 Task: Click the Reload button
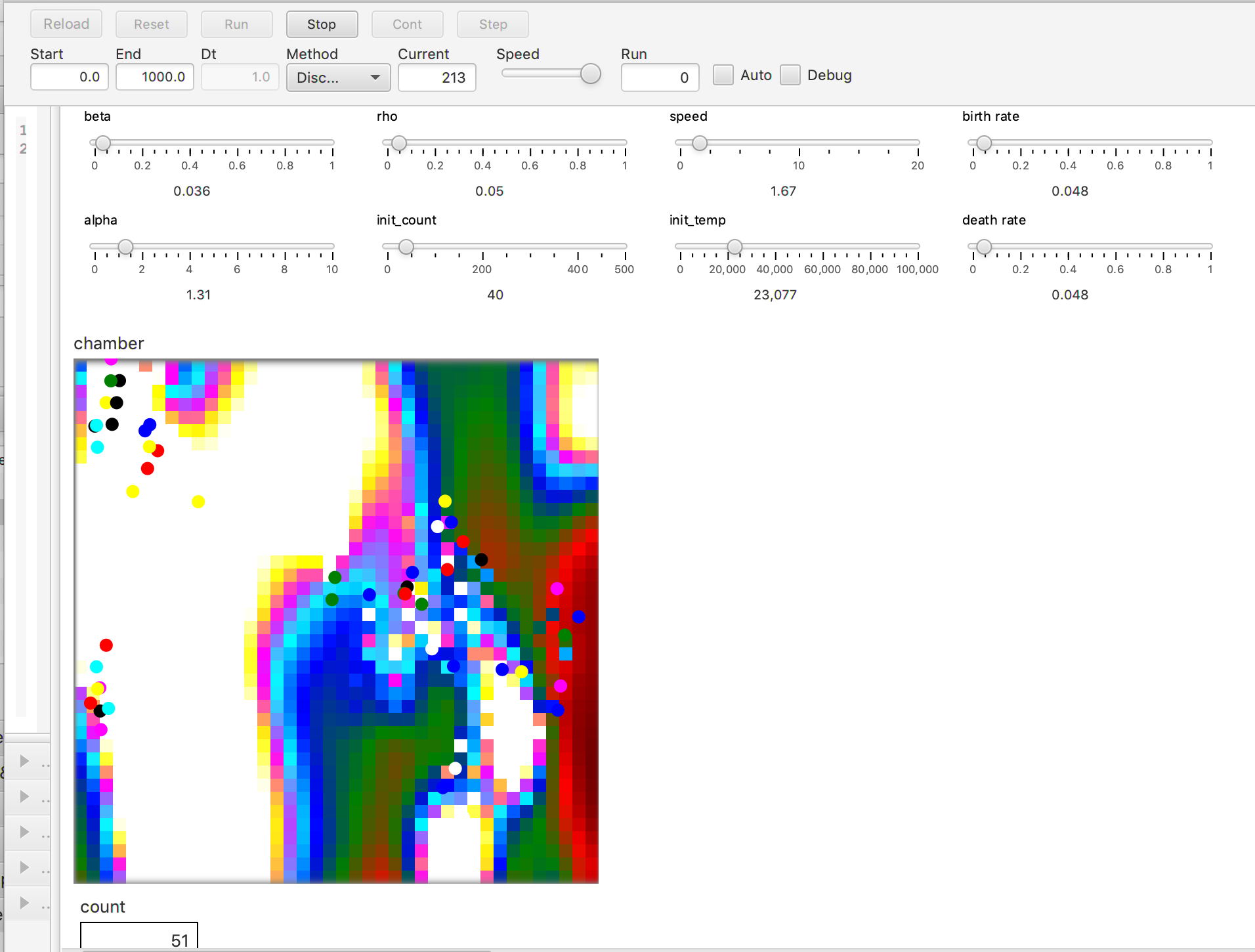click(66, 24)
